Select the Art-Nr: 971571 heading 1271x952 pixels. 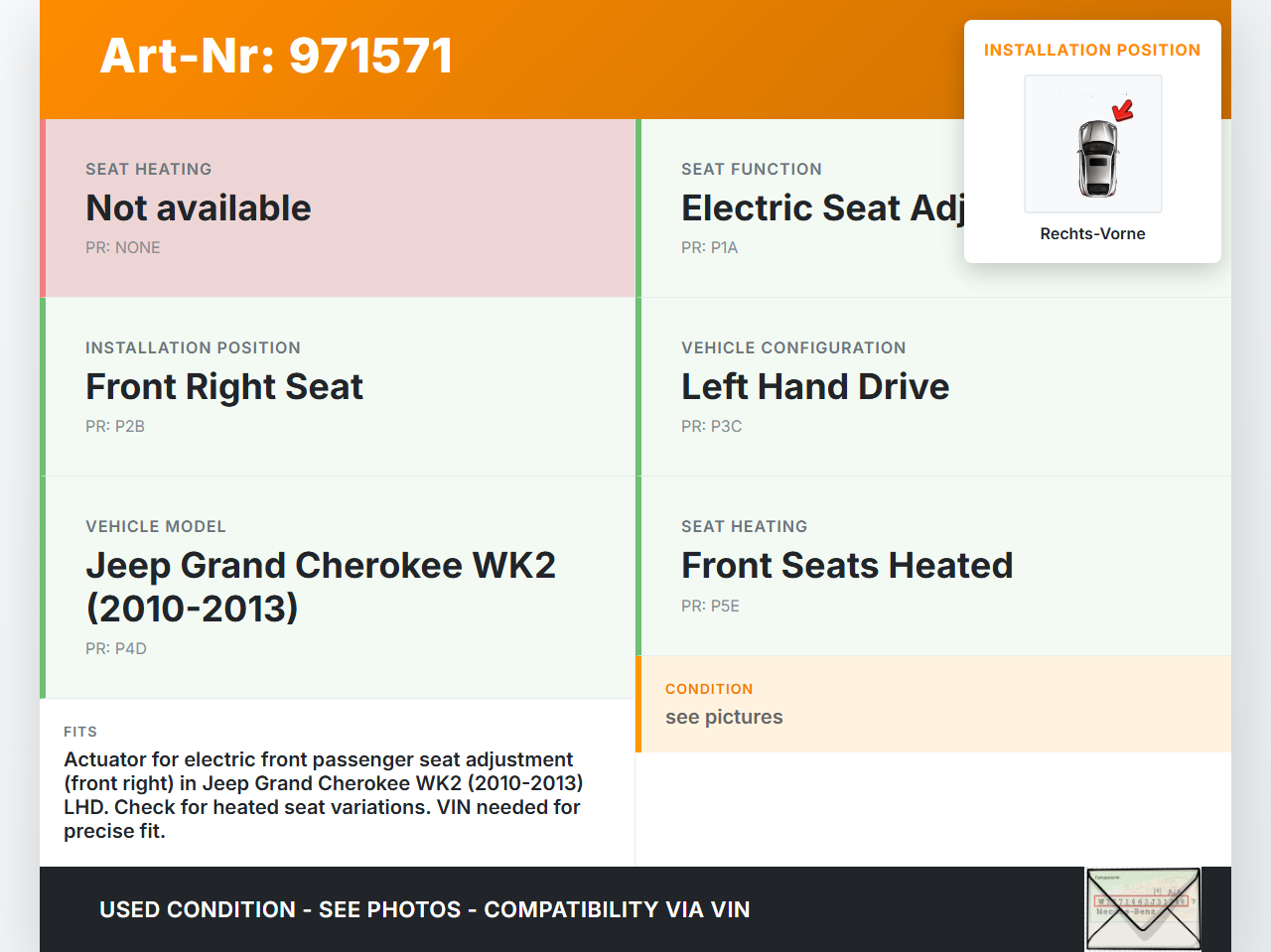pos(276,56)
